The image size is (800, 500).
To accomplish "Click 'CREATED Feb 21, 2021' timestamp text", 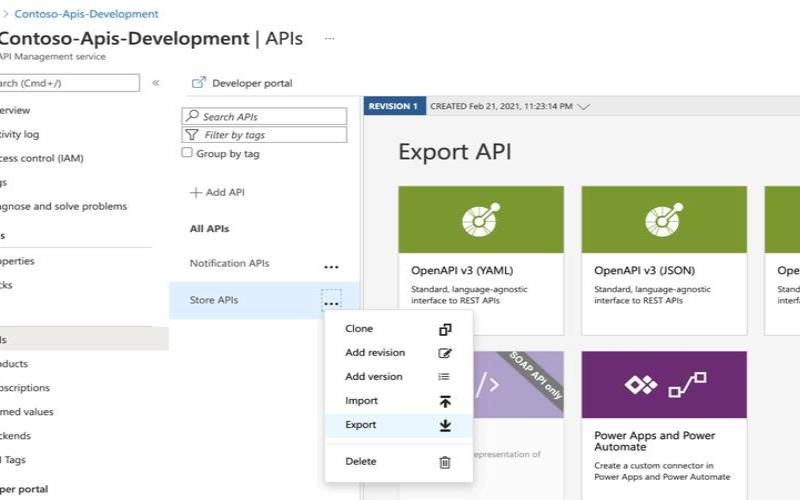I will coord(501,106).
